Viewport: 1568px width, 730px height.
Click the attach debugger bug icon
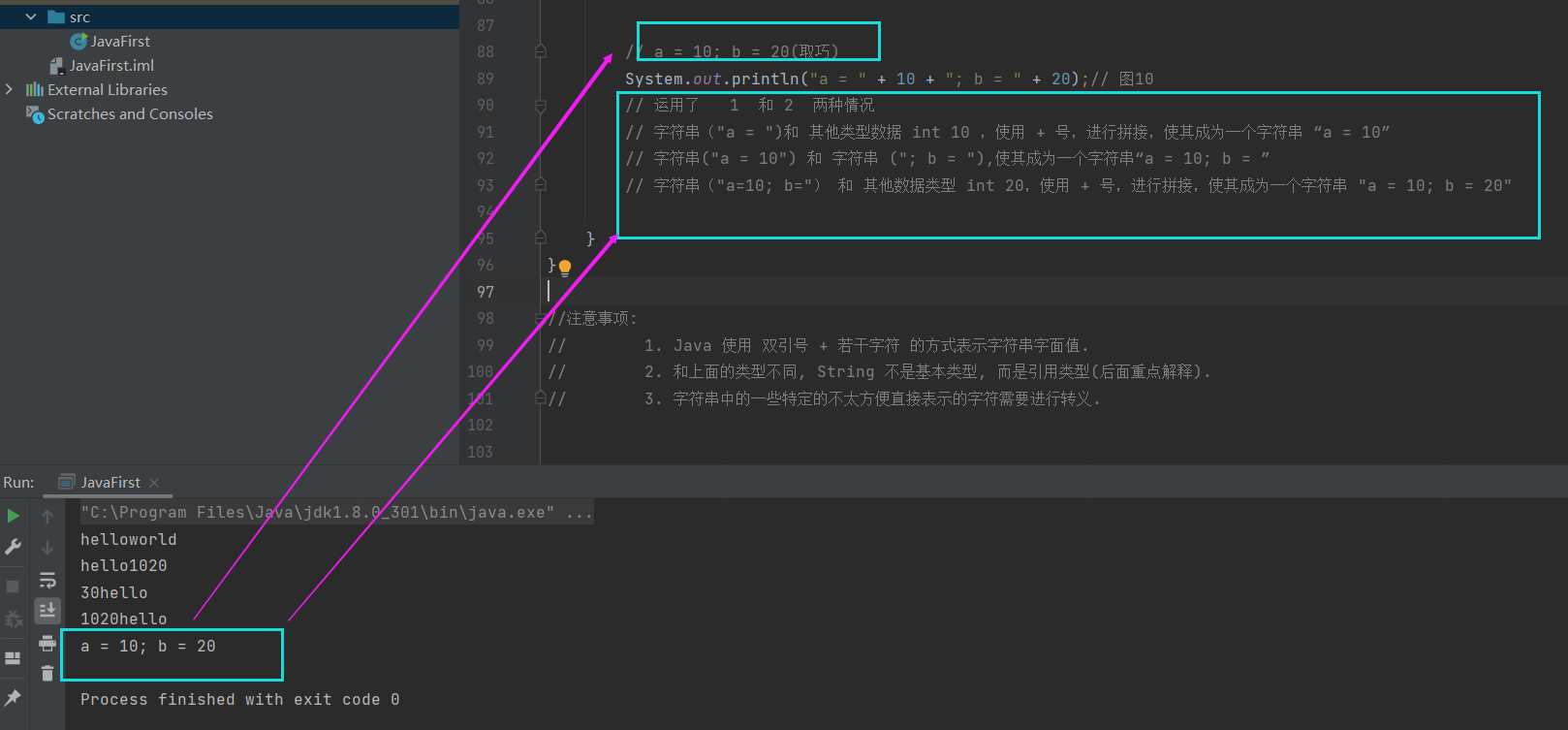tap(14, 619)
